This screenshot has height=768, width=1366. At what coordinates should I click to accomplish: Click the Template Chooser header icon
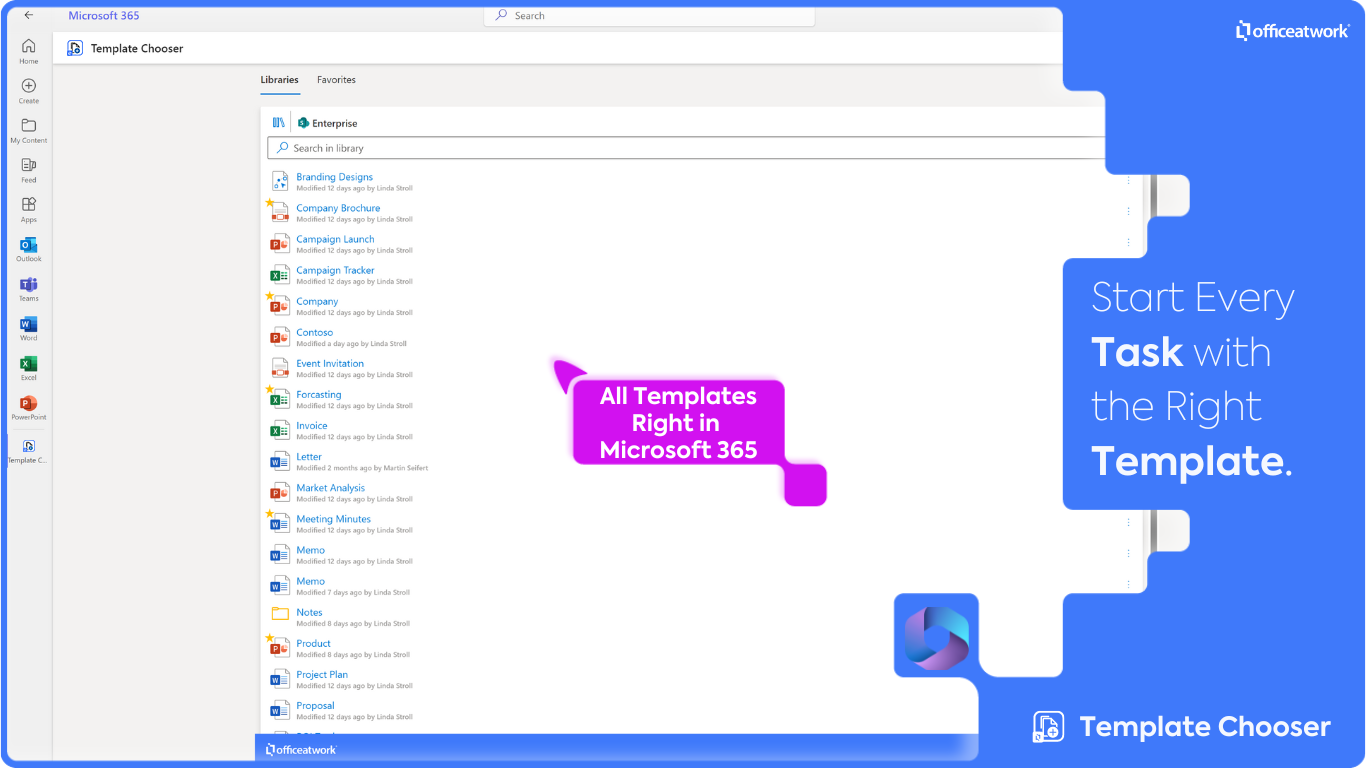click(x=75, y=48)
